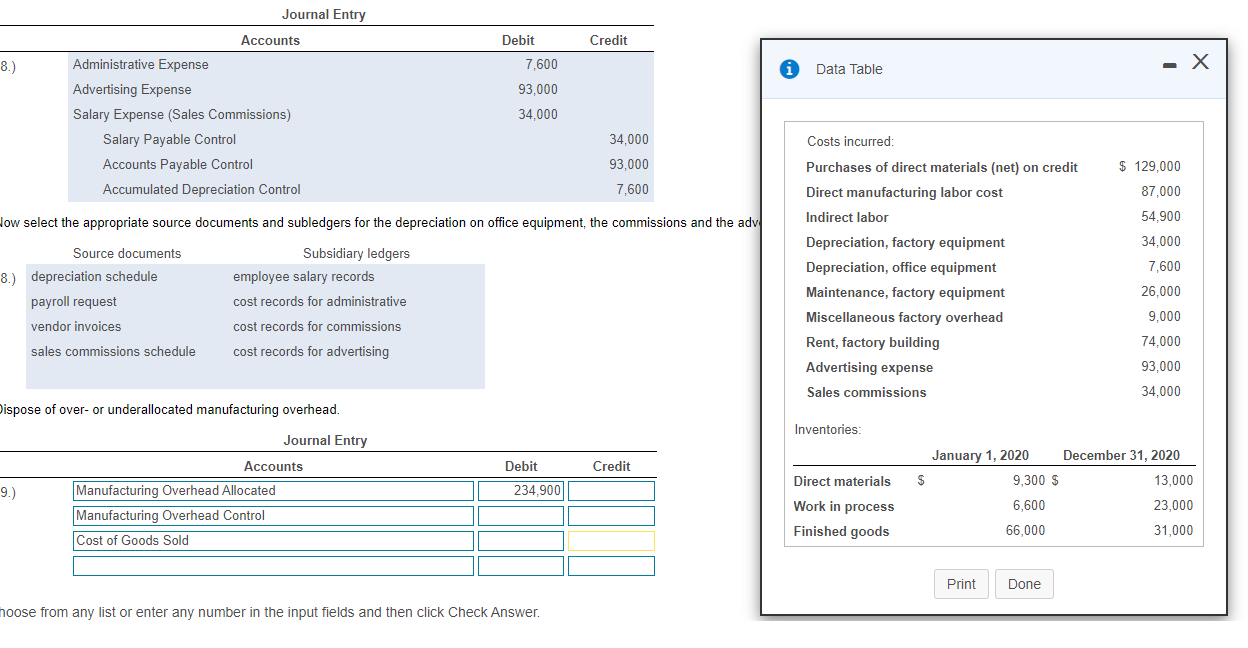Open the Manufacturing Overhead Allocated account selector
The width and height of the screenshot is (1248, 648).
[273, 490]
